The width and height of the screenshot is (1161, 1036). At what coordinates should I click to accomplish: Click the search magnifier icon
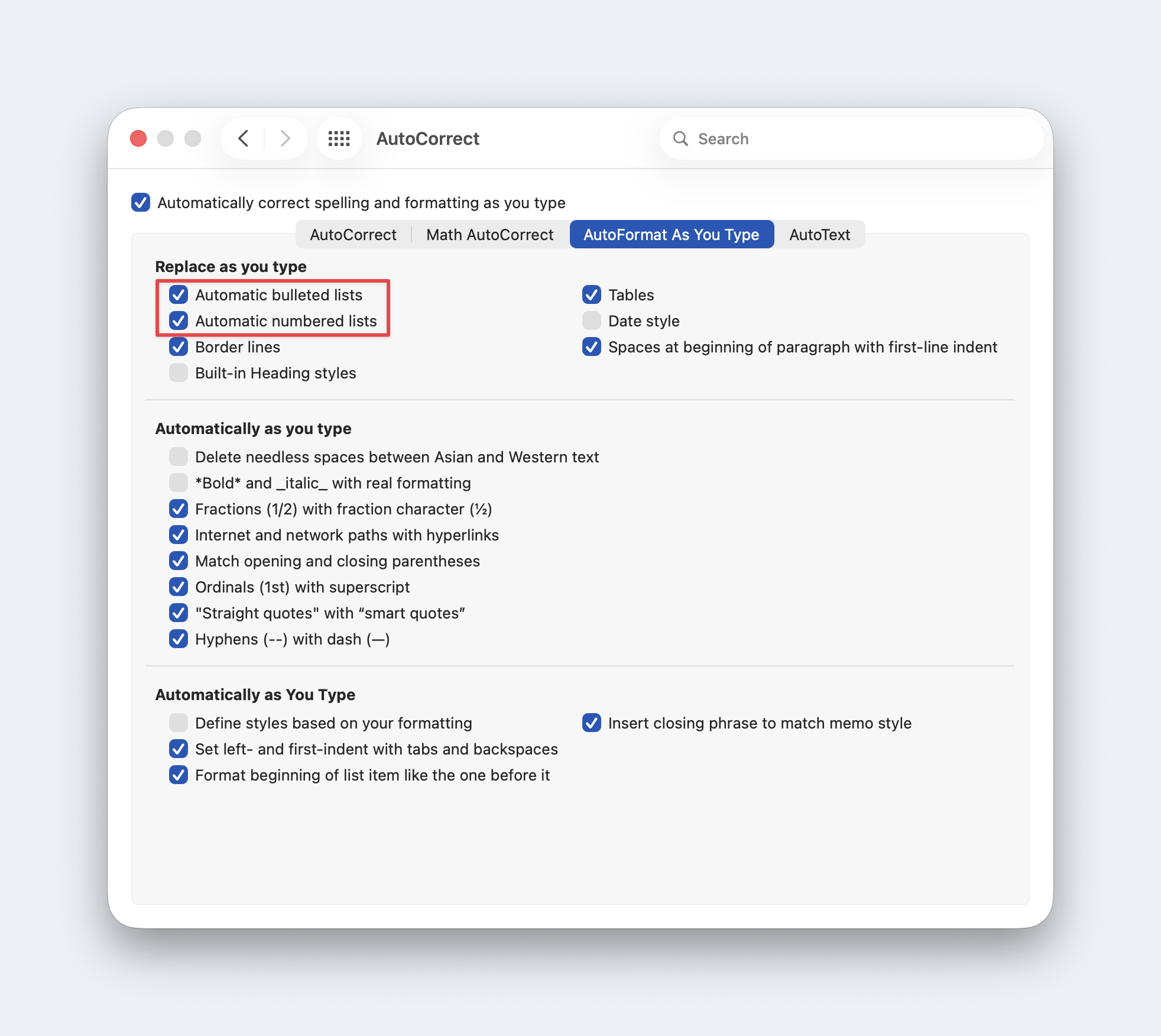click(680, 138)
